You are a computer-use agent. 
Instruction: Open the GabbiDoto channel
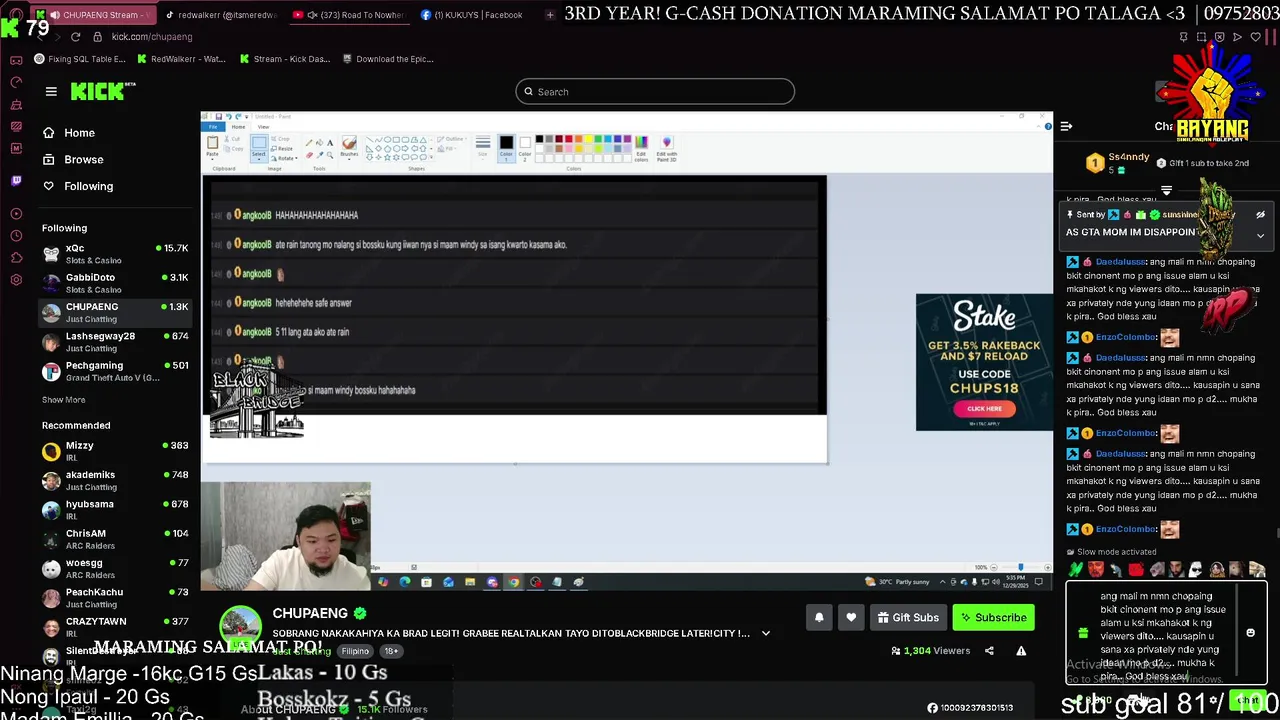tap(115, 283)
